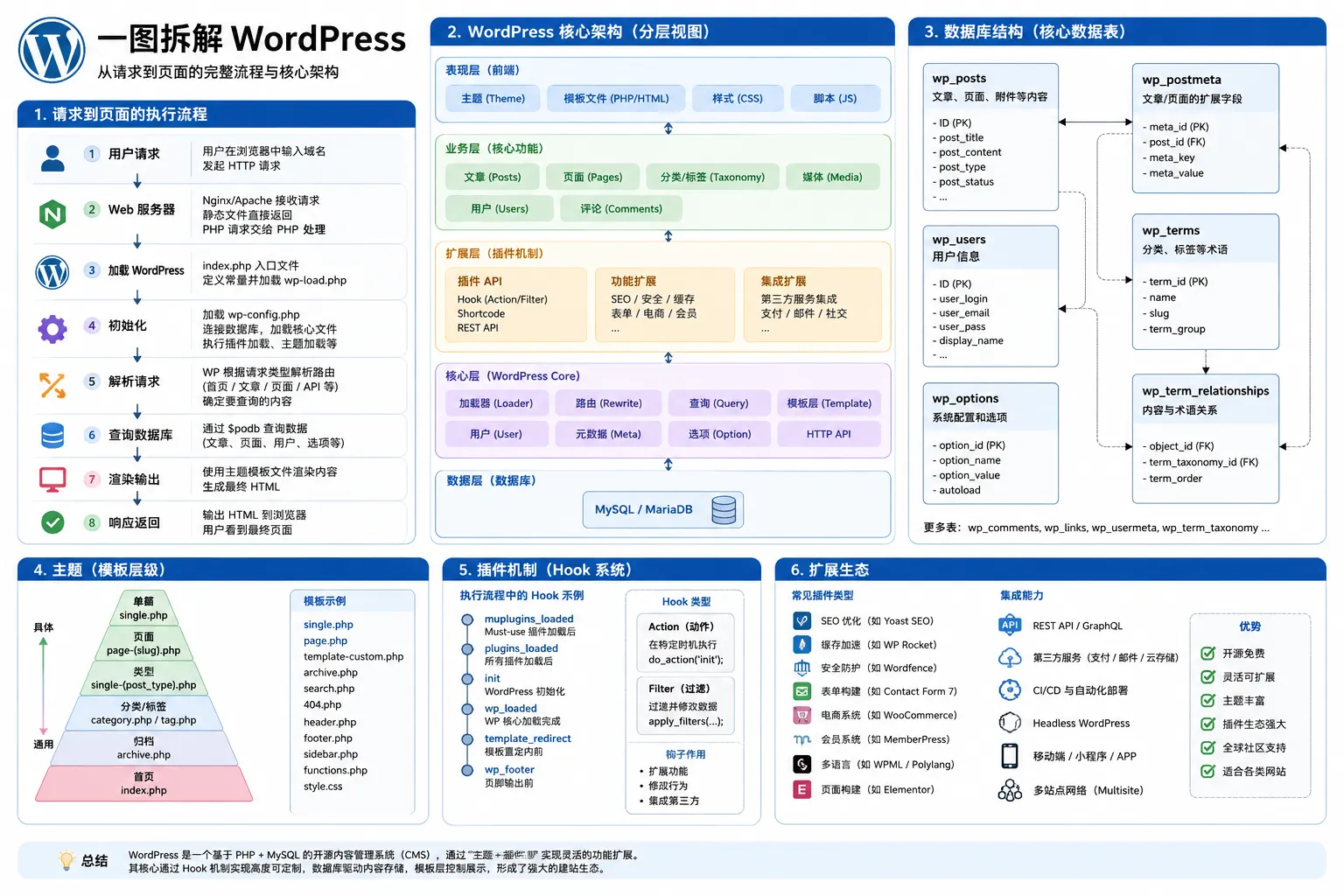Click the cloud icon beside 第三方服务
Screen dimensions: 1344x896
point(1010,657)
